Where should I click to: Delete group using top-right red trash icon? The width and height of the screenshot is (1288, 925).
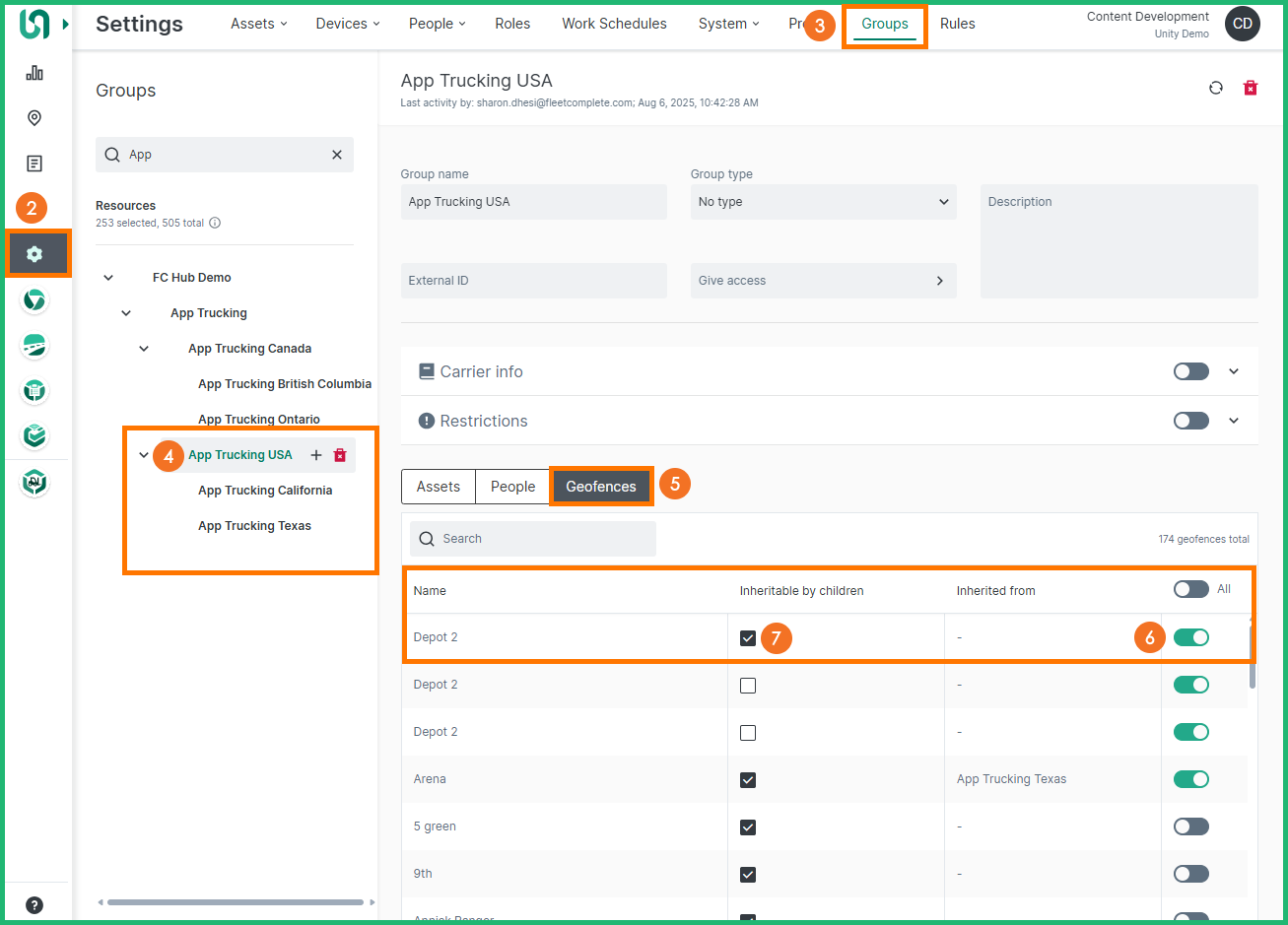pos(1251,88)
